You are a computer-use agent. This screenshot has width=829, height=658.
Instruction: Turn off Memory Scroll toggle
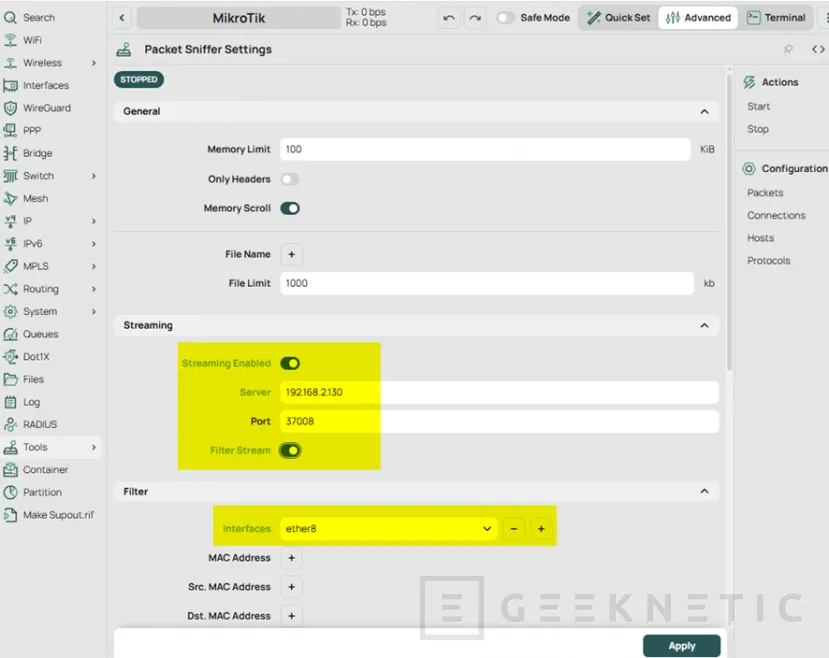(290, 208)
